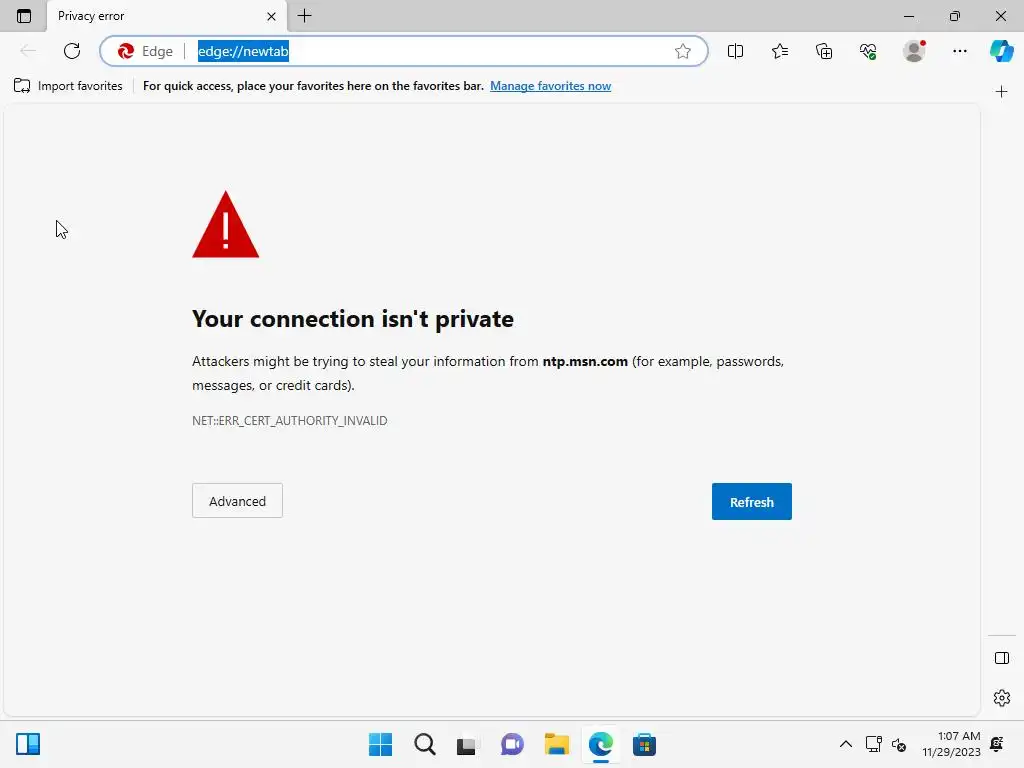Reload page using toolbar refresh icon
1024x768 pixels.
pos(72,51)
